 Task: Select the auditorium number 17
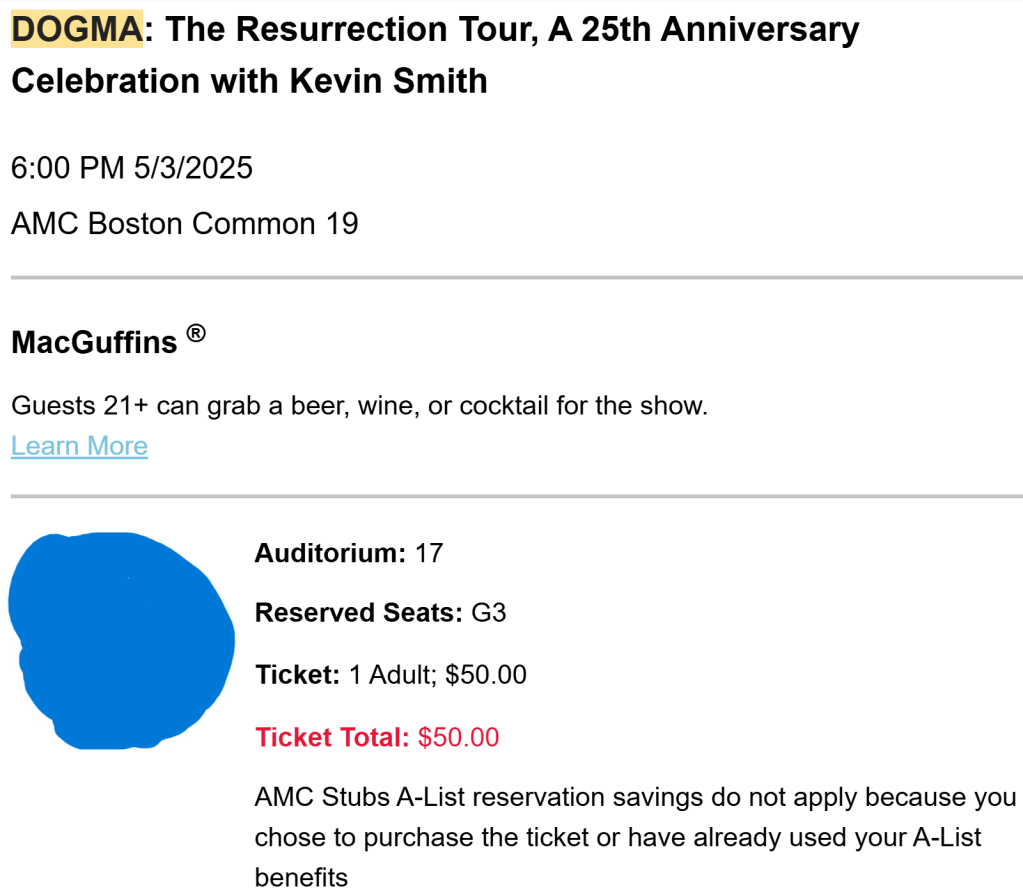428,552
